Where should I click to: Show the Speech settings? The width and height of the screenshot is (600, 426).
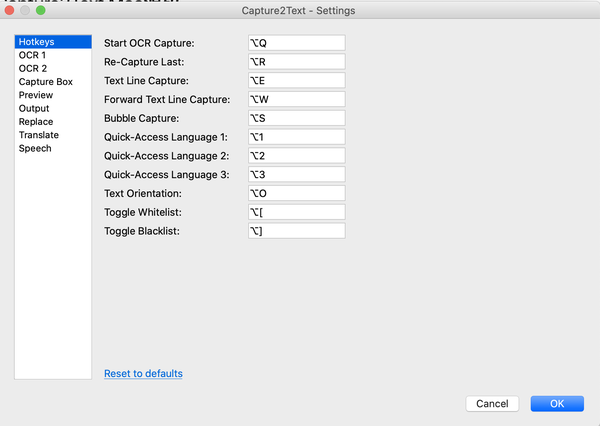(35, 148)
